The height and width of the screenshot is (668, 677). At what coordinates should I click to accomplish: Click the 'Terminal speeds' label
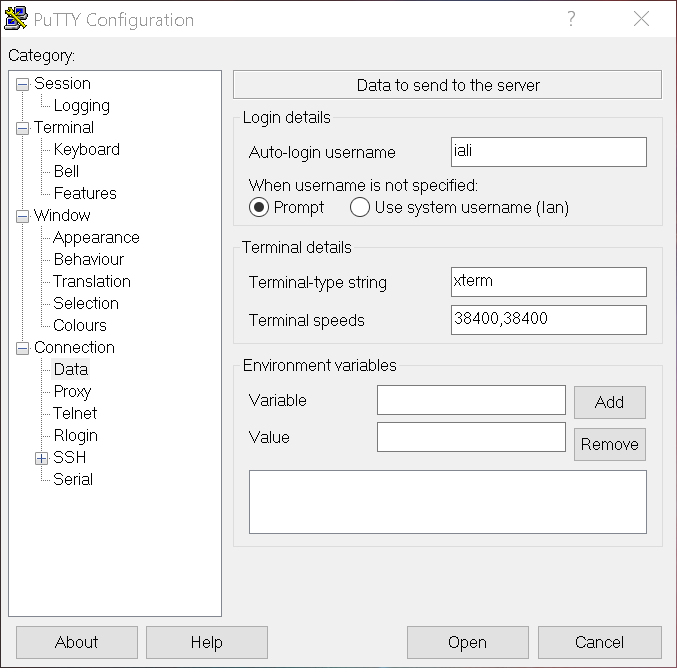[x=307, y=320]
